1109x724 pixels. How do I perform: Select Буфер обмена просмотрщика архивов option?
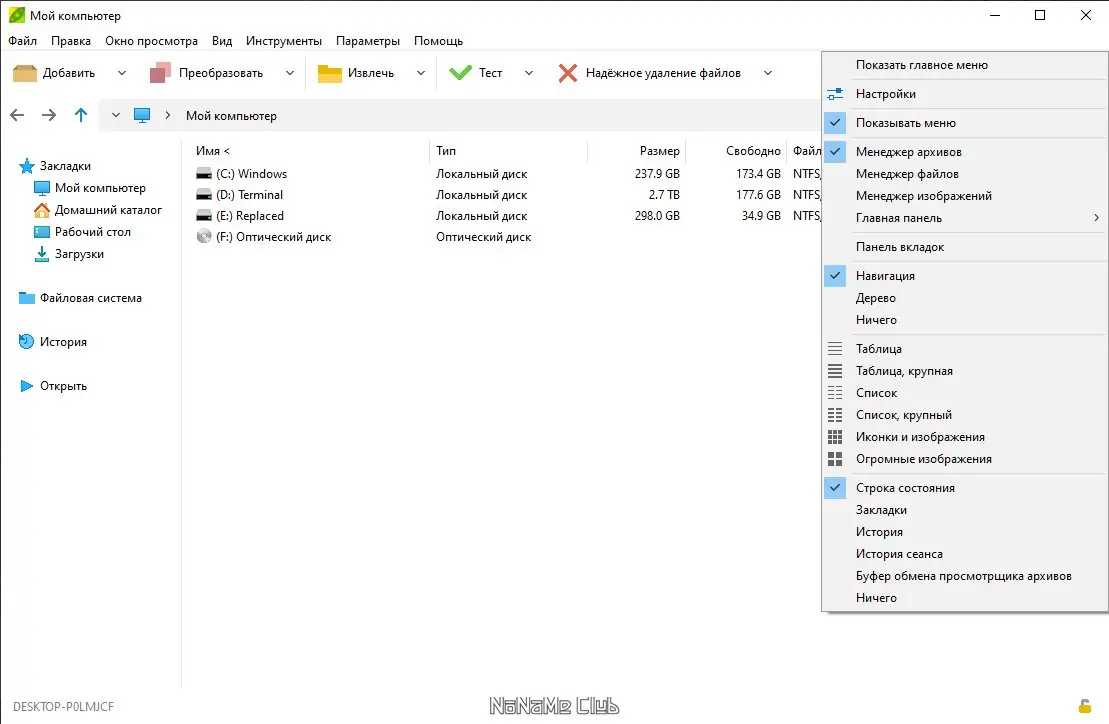point(965,576)
